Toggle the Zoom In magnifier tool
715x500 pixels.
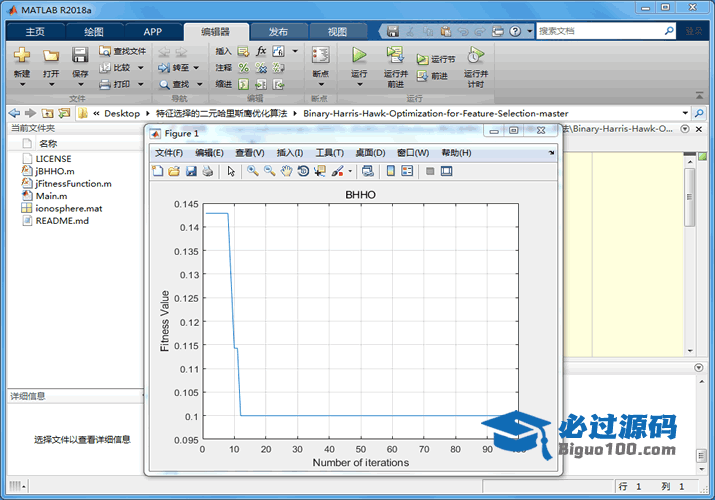(253, 171)
